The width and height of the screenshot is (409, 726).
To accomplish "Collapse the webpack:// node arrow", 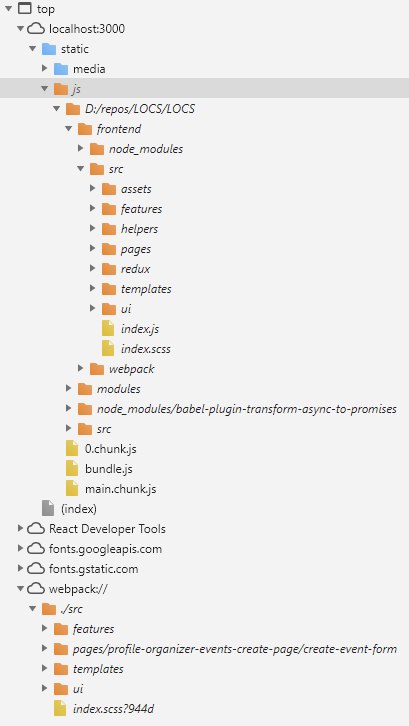I will point(20,588).
